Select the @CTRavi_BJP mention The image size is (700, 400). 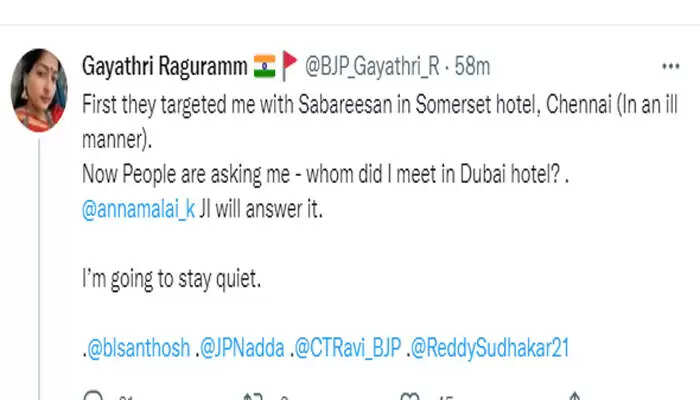coord(347,347)
